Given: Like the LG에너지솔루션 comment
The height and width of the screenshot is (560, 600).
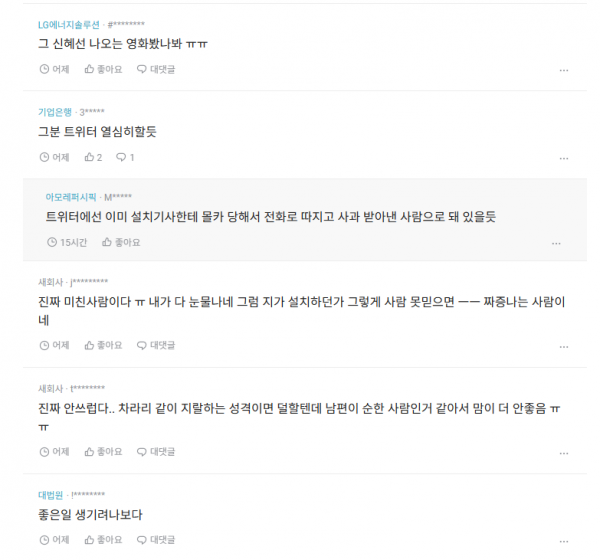Looking at the screenshot, I should 103,69.
